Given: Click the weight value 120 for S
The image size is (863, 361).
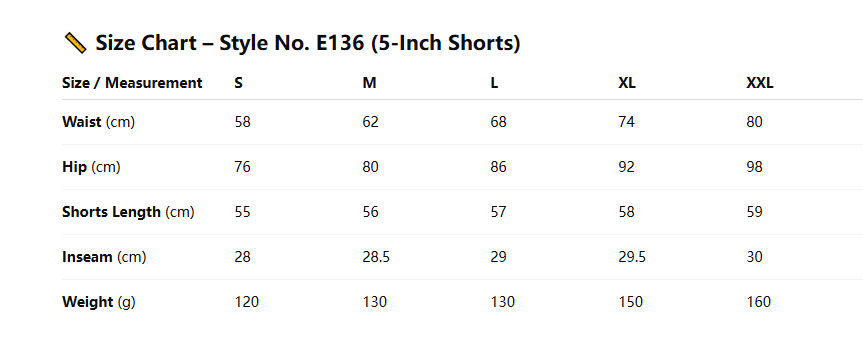Looking at the screenshot, I should pyautogui.click(x=247, y=302).
